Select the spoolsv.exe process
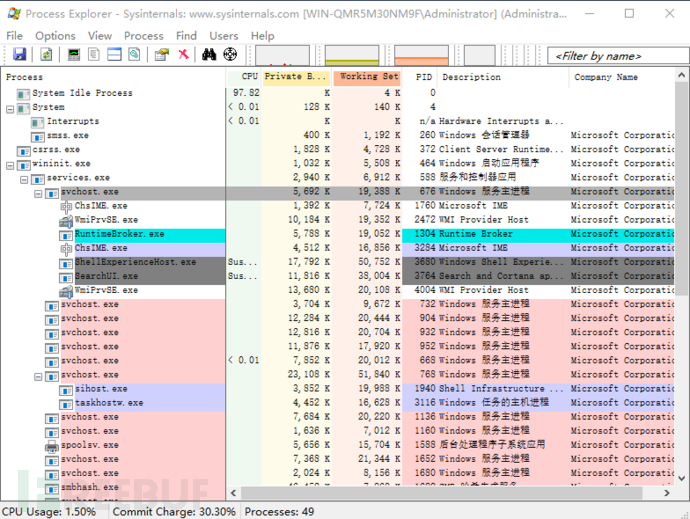 [338, 445]
